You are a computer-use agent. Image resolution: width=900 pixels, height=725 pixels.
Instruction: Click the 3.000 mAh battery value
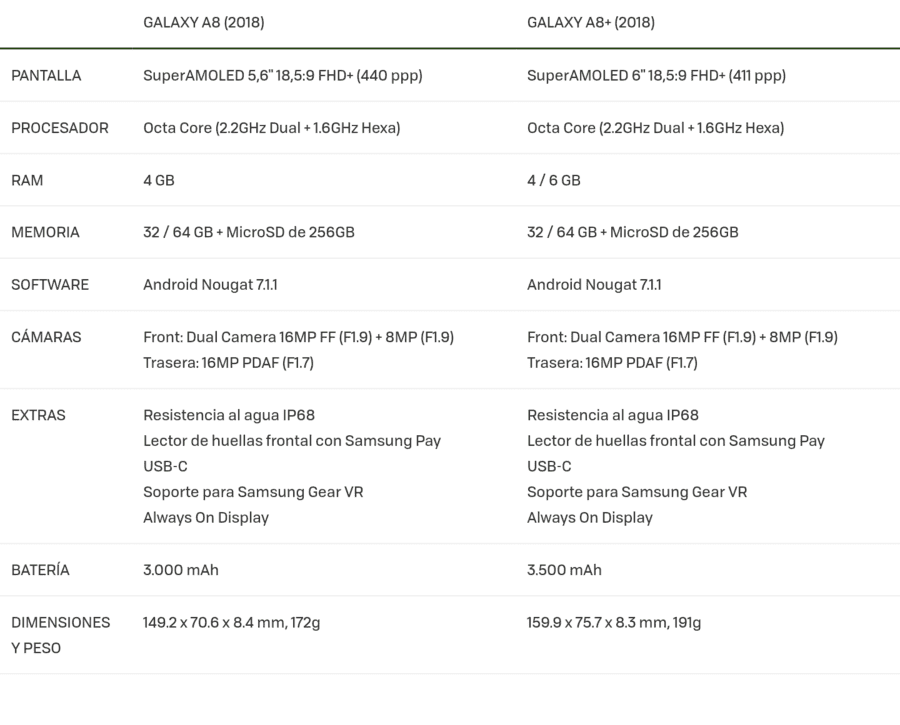[181, 570]
